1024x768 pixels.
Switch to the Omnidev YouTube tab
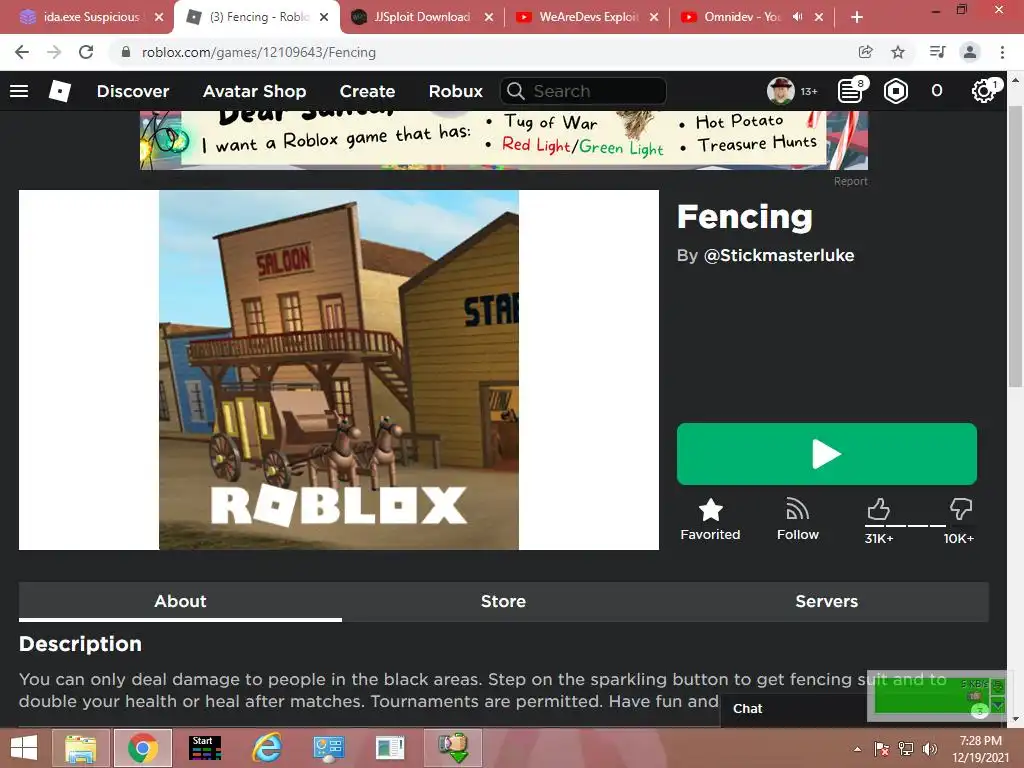pyautogui.click(x=743, y=17)
